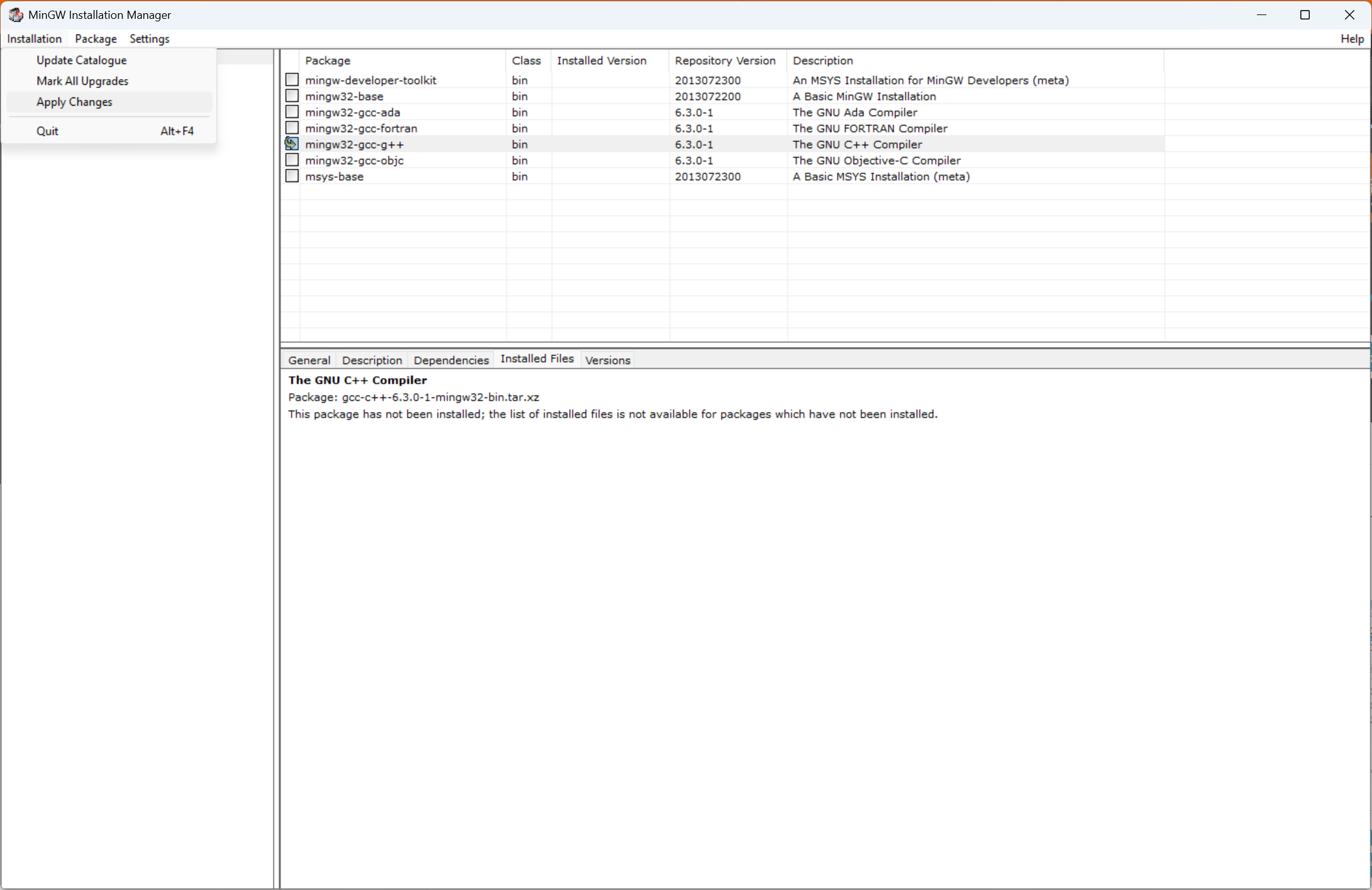Screen dimensions: 1372x890
Task: Open the Settings menu
Action: 149,39
